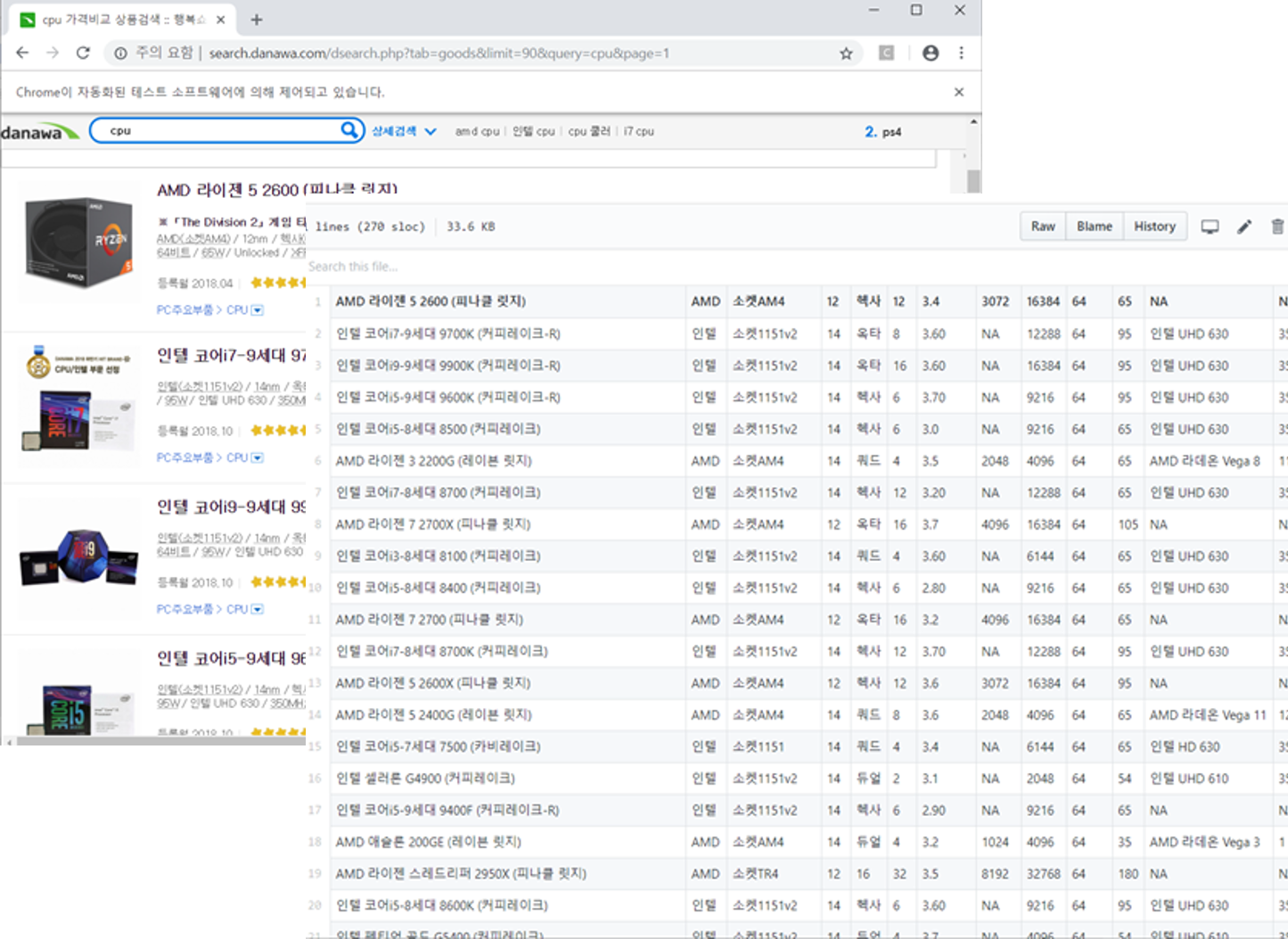Viewport: 1288px width, 939px height.
Task: Click cell 인텔 코어i3-8세대 8100 (커피레이크)
Action: point(507,556)
